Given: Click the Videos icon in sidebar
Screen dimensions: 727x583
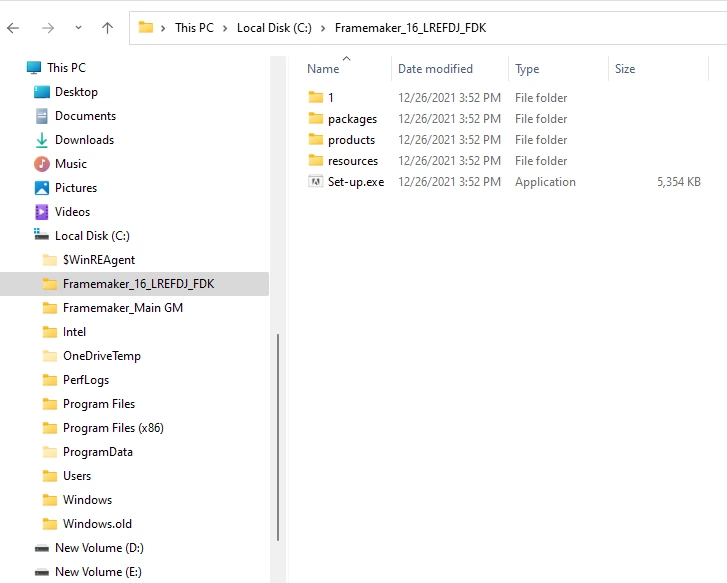Looking at the screenshot, I should 42,212.
